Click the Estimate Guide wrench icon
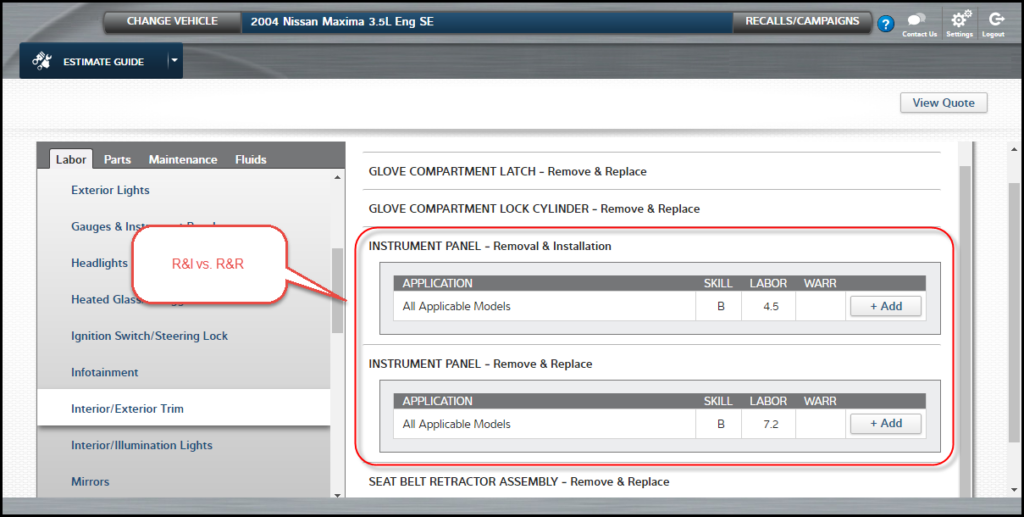 [42, 61]
